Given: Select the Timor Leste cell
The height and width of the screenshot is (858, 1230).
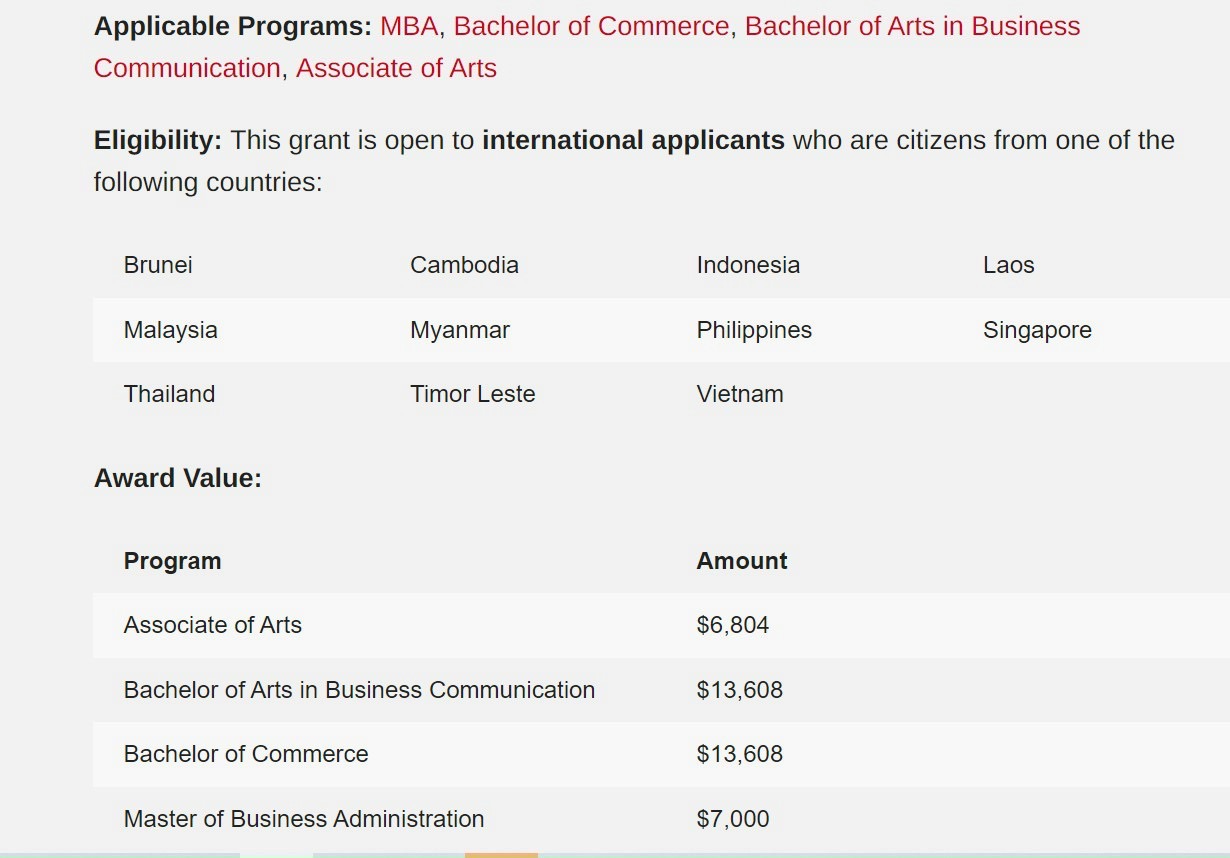Looking at the screenshot, I should 472,394.
